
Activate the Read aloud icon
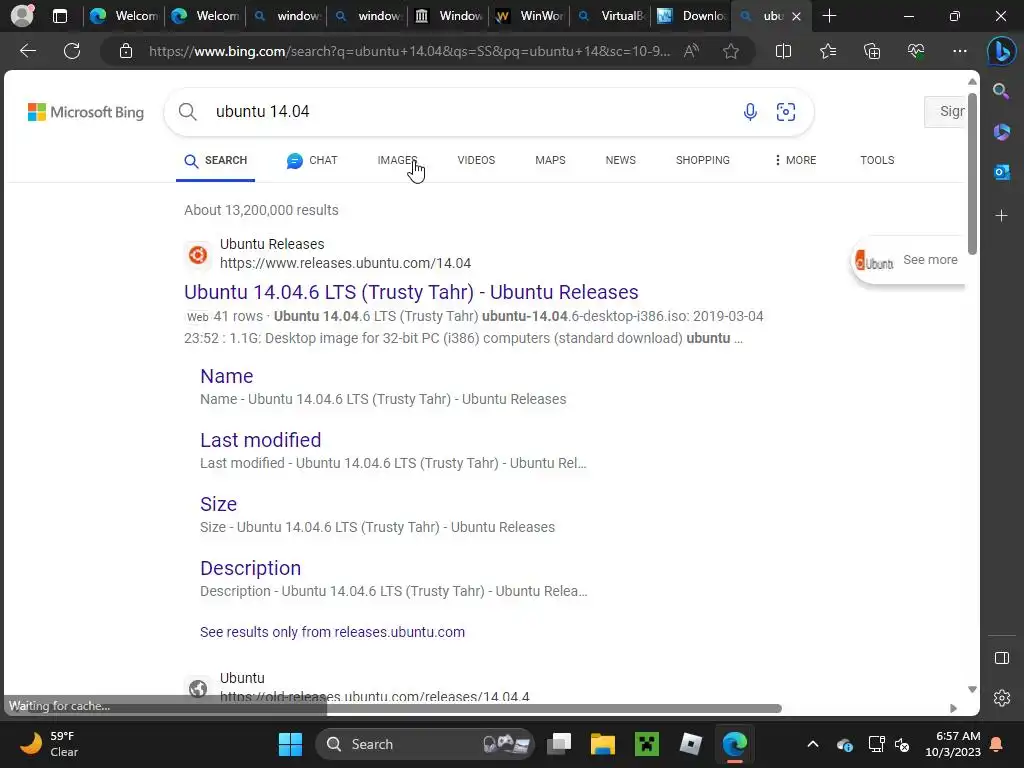pyautogui.click(x=691, y=51)
